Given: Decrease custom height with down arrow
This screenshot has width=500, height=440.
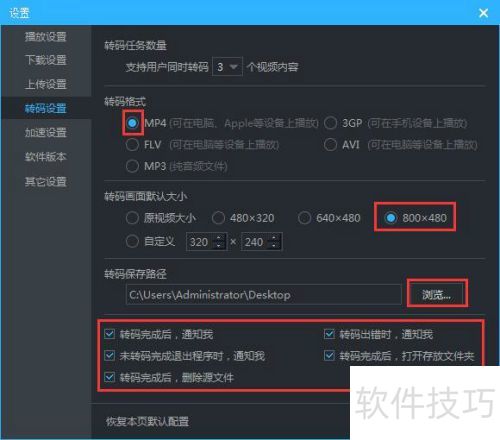Looking at the screenshot, I should click(x=274, y=246).
